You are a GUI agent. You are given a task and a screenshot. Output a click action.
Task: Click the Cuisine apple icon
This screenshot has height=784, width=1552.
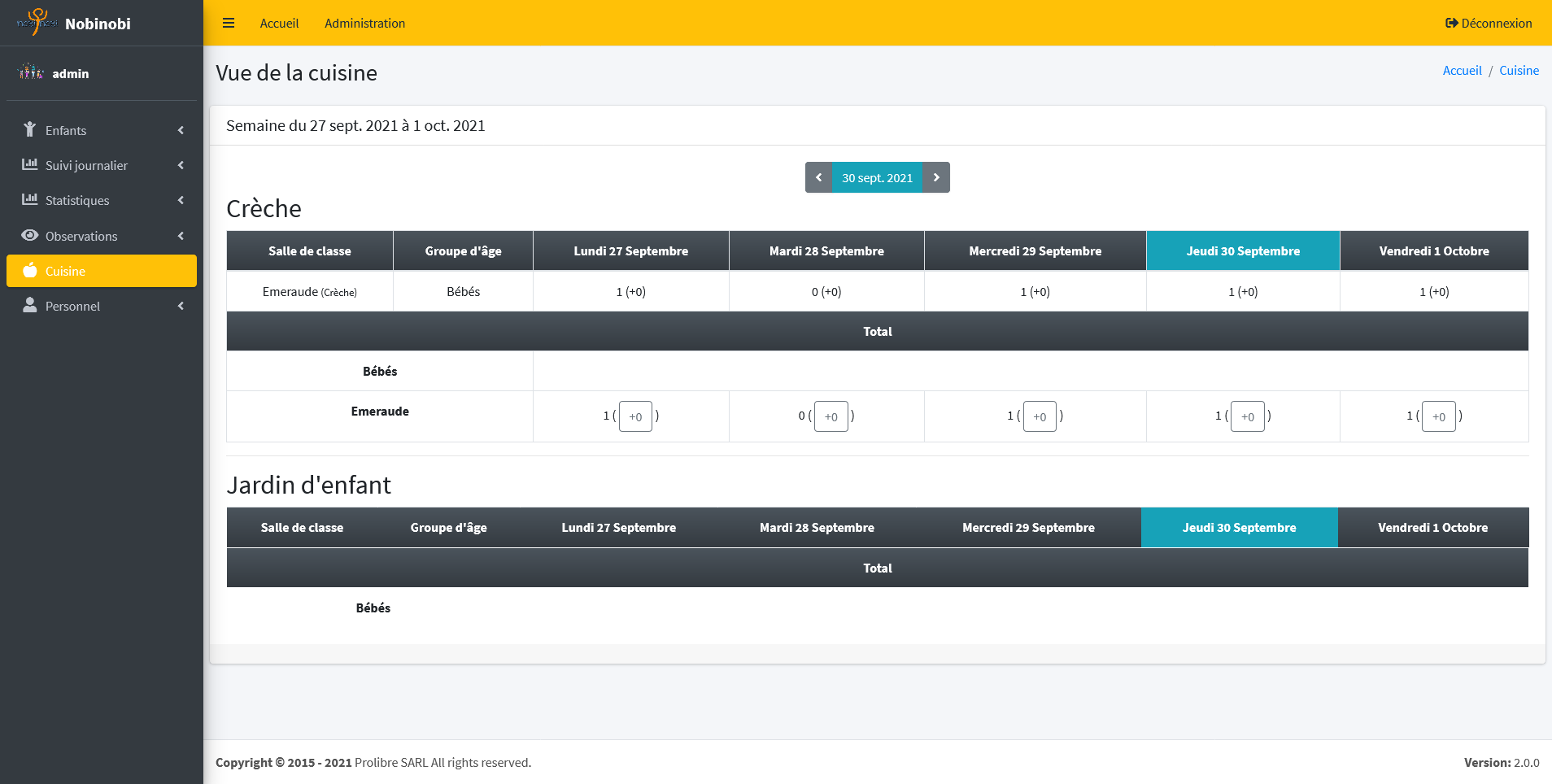pyautogui.click(x=30, y=270)
